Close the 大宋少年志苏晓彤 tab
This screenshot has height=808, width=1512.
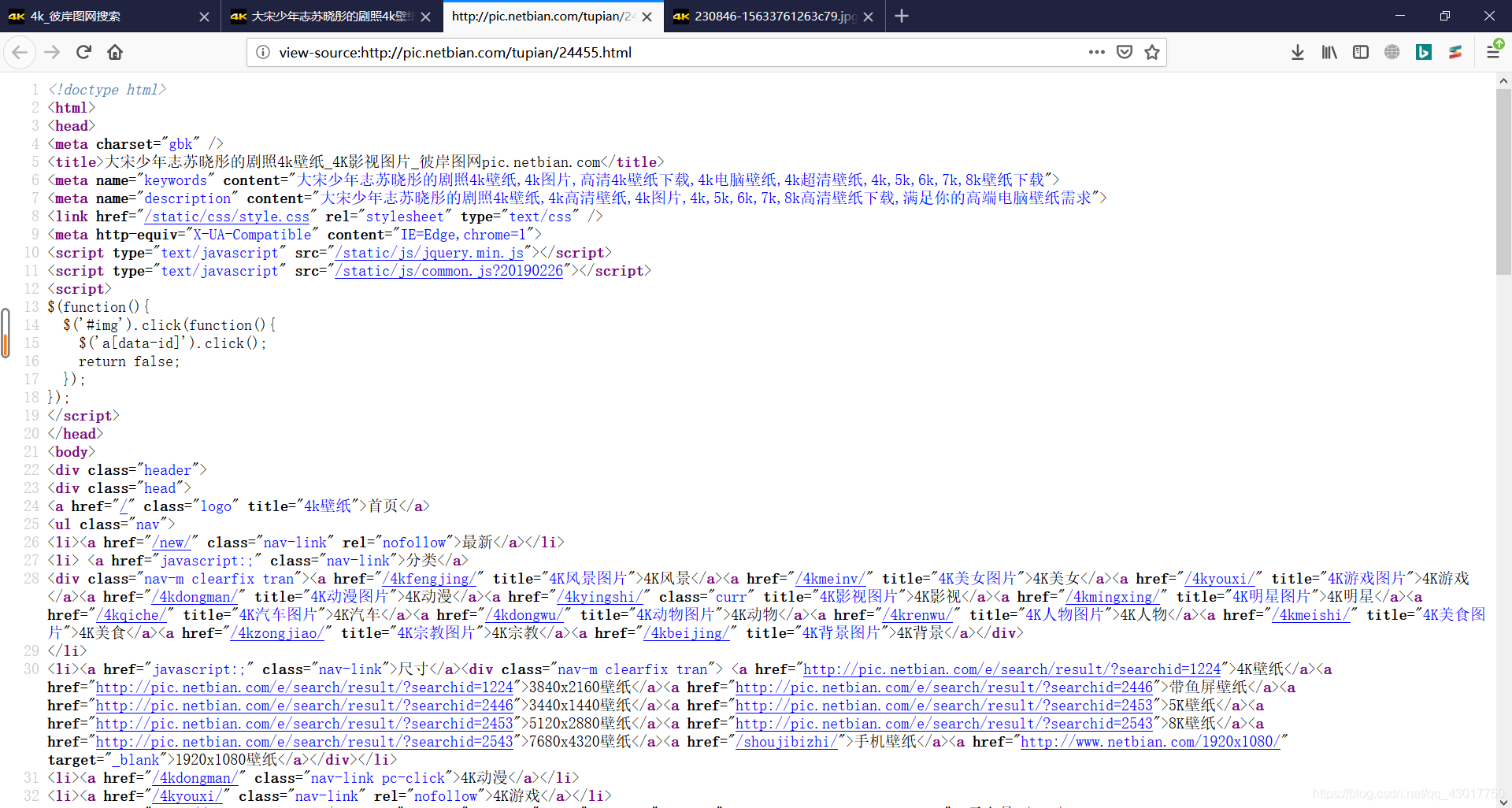(425, 17)
